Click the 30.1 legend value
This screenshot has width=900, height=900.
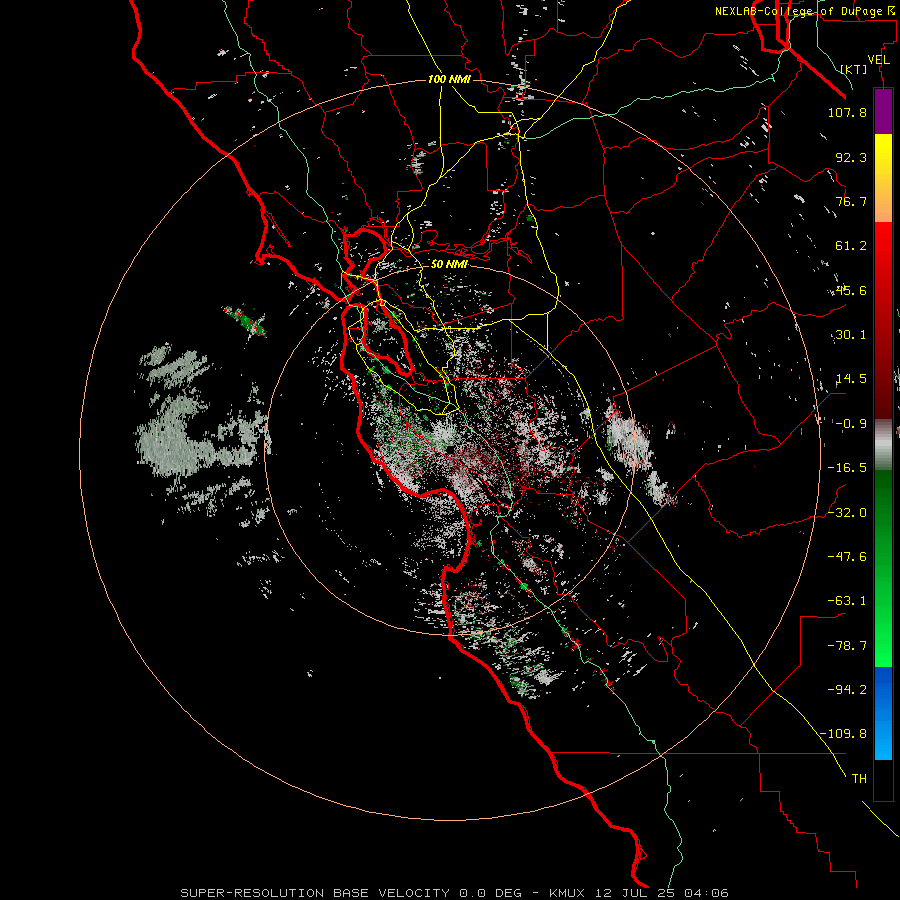[851, 335]
